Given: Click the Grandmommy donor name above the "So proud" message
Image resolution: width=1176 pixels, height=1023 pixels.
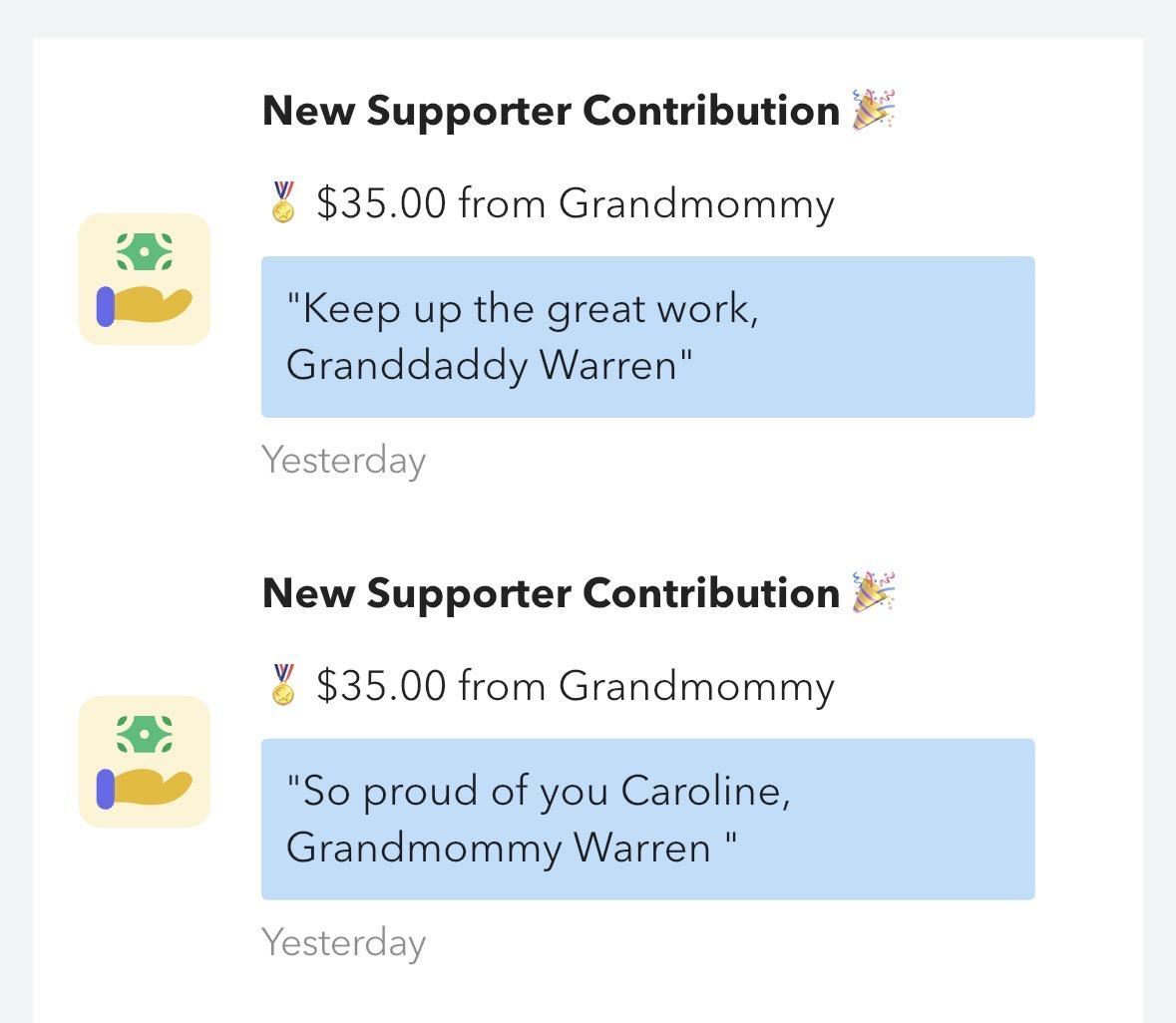Looking at the screenshot, I should point(696,686).
